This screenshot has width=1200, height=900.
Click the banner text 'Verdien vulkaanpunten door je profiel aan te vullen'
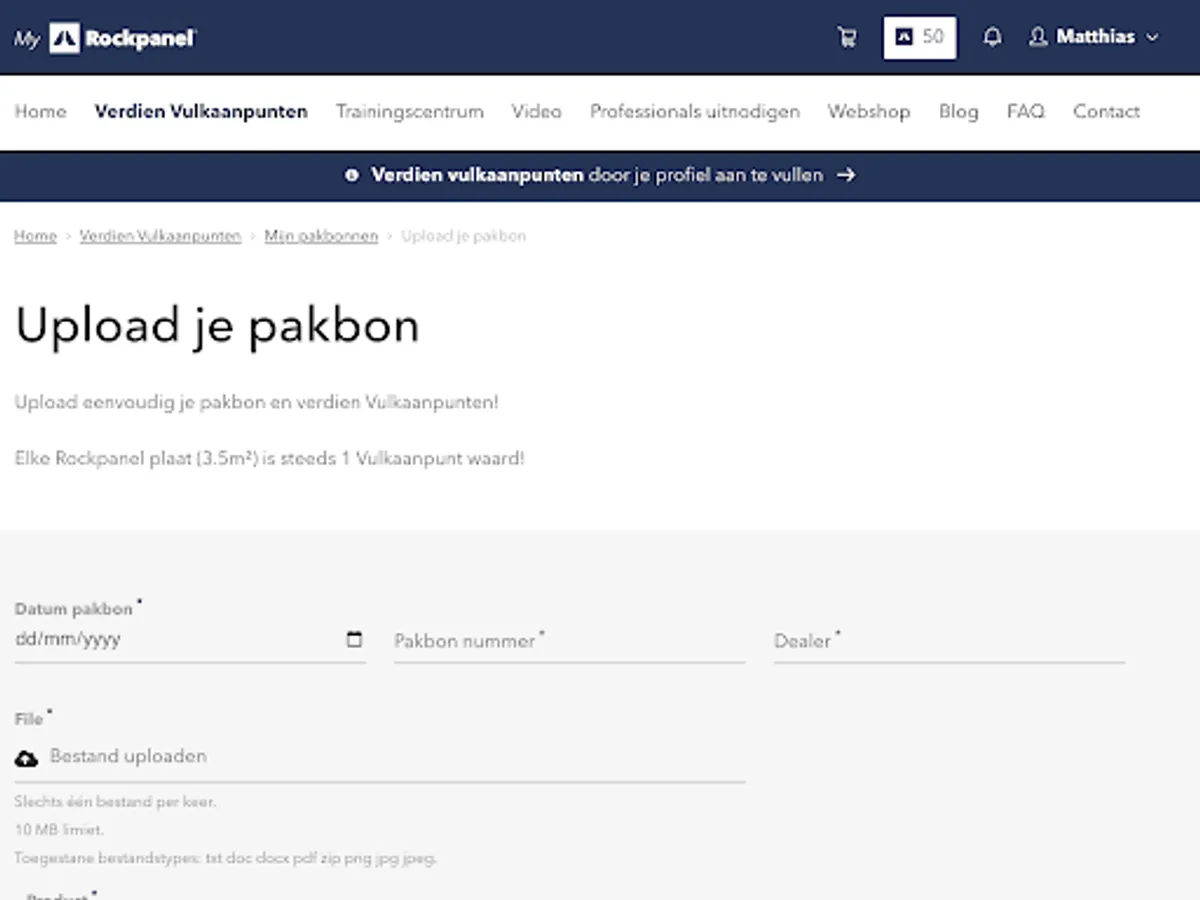(597, 175)
